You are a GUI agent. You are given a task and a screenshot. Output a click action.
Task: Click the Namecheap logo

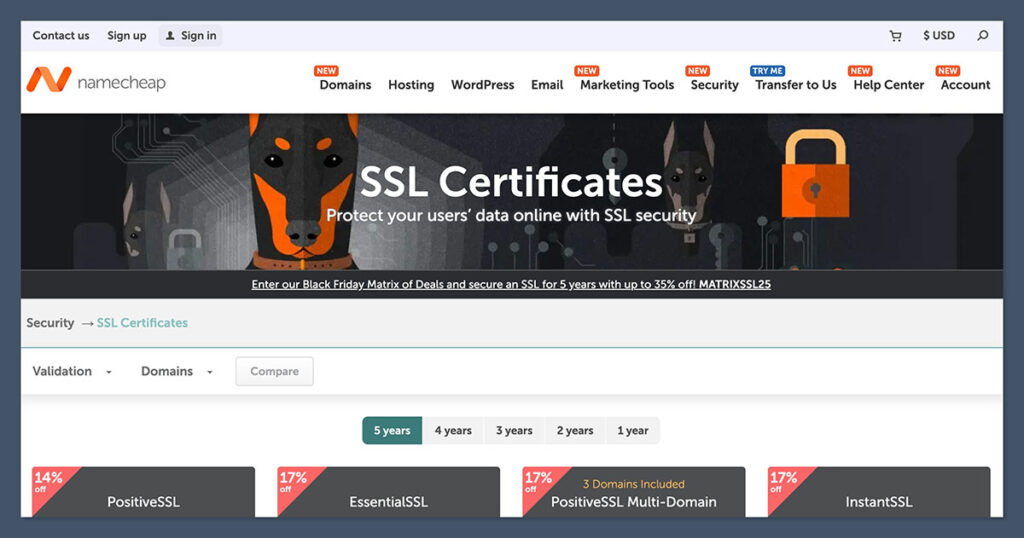tap(96, 81)
